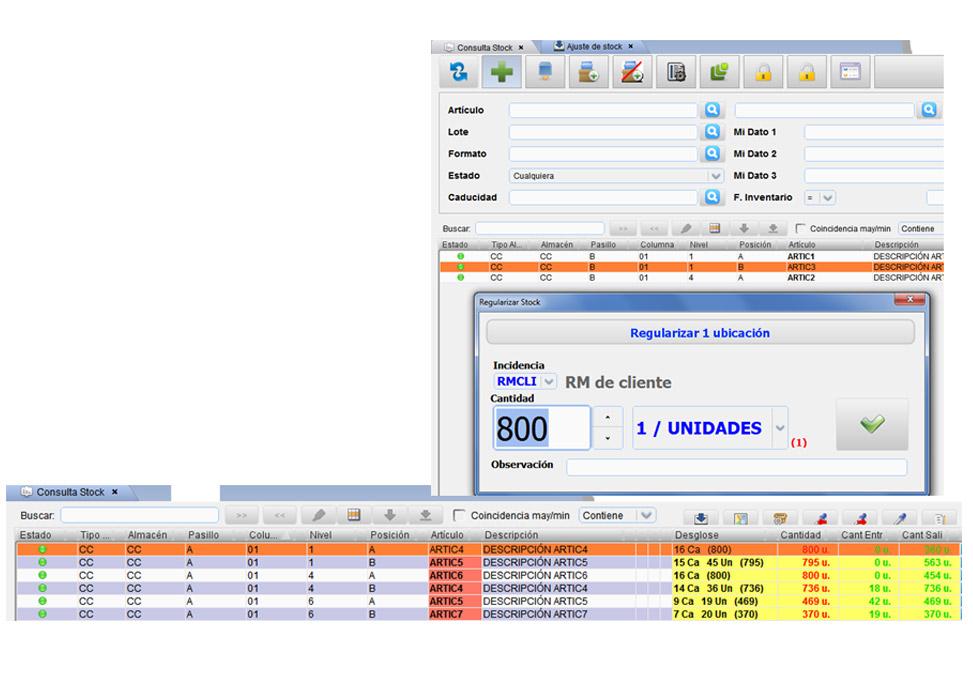Click the next match (>>) button in lower panel

pos(241,515)
